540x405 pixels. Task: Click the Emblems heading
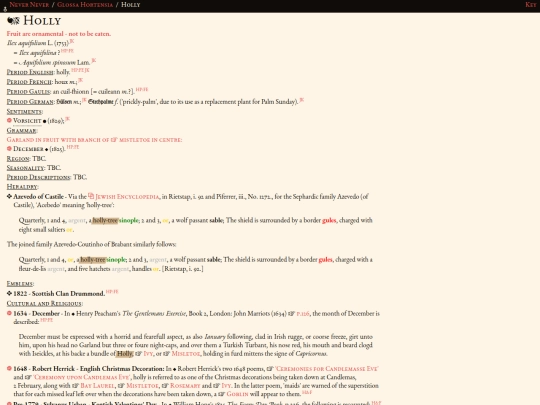point(20,284)
